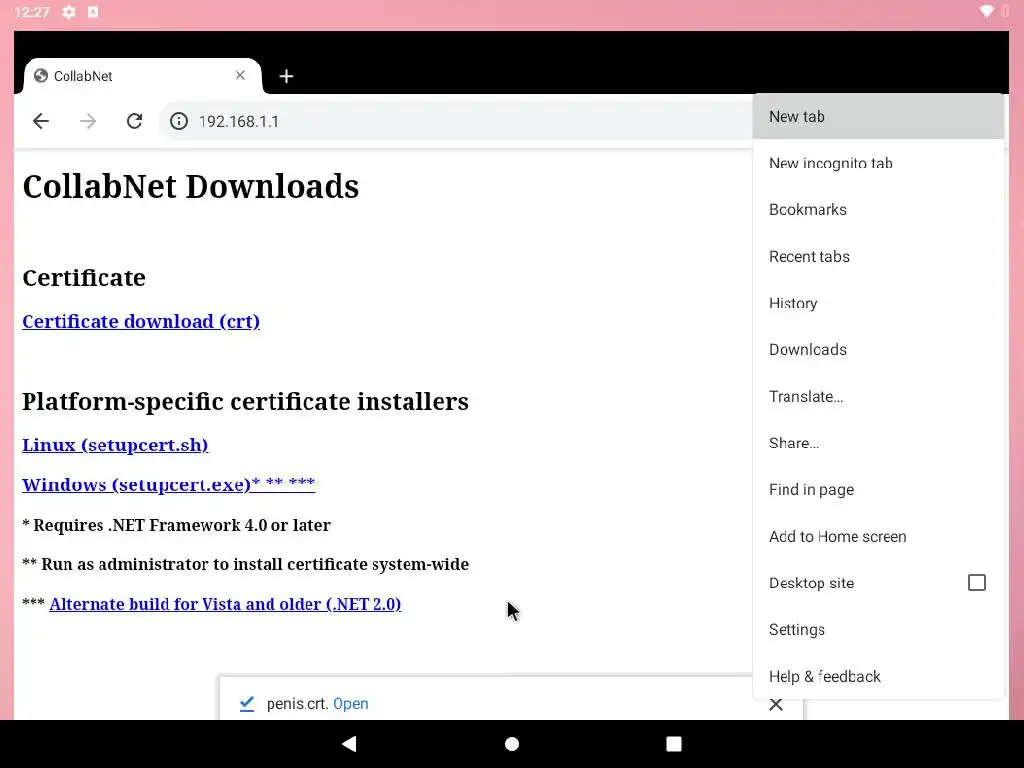Reload the page with the refresh icon

click(x=135, y=121)
